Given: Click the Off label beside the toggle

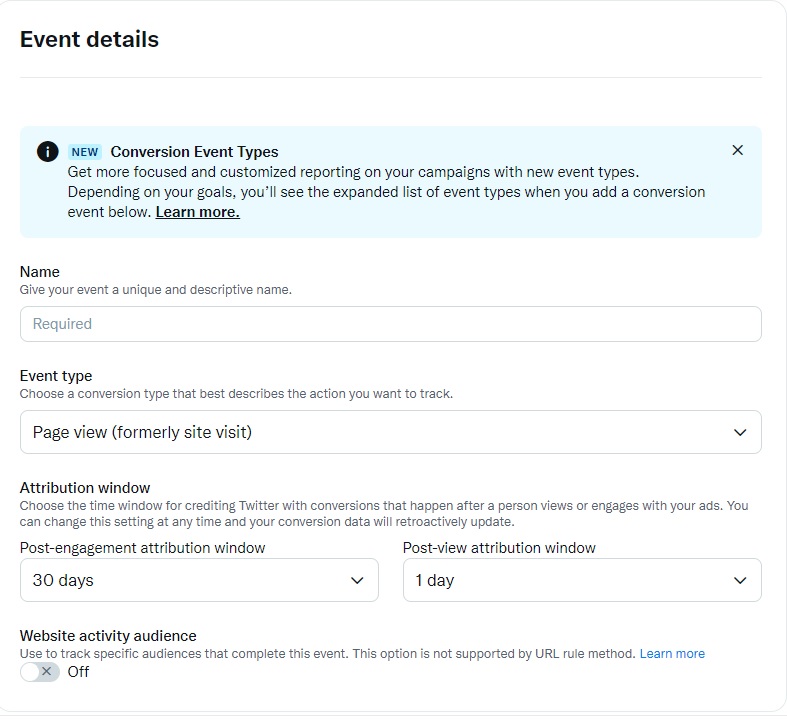Looking at the screenshot, I should (78, 672).
